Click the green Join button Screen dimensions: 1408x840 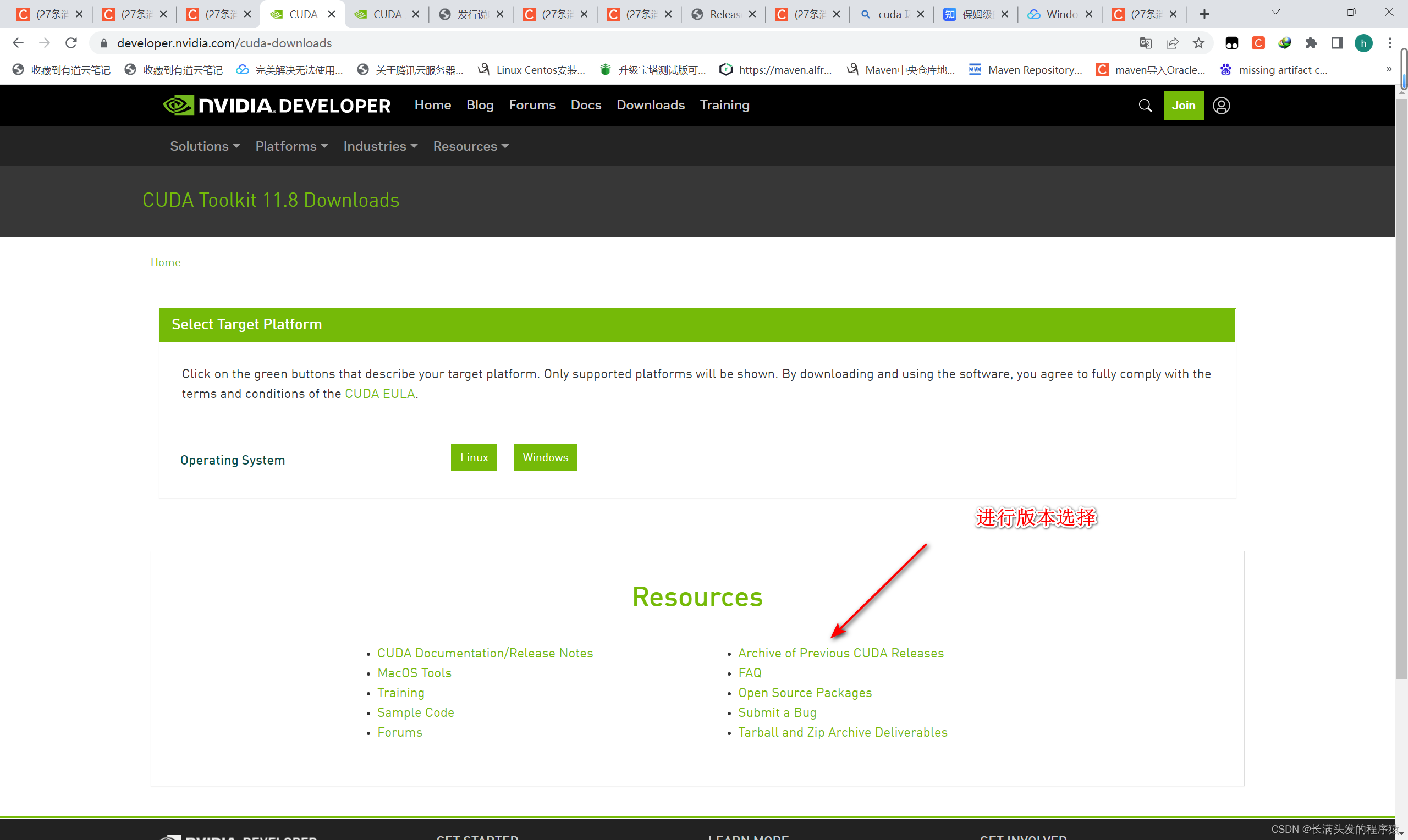1183,106
